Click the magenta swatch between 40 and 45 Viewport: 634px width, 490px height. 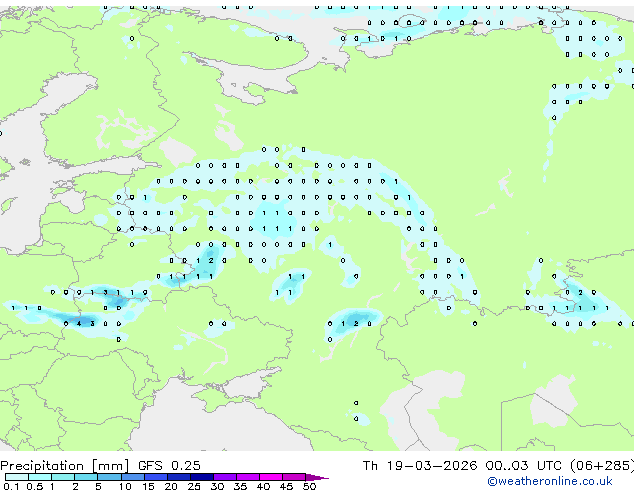pos(271,477)
